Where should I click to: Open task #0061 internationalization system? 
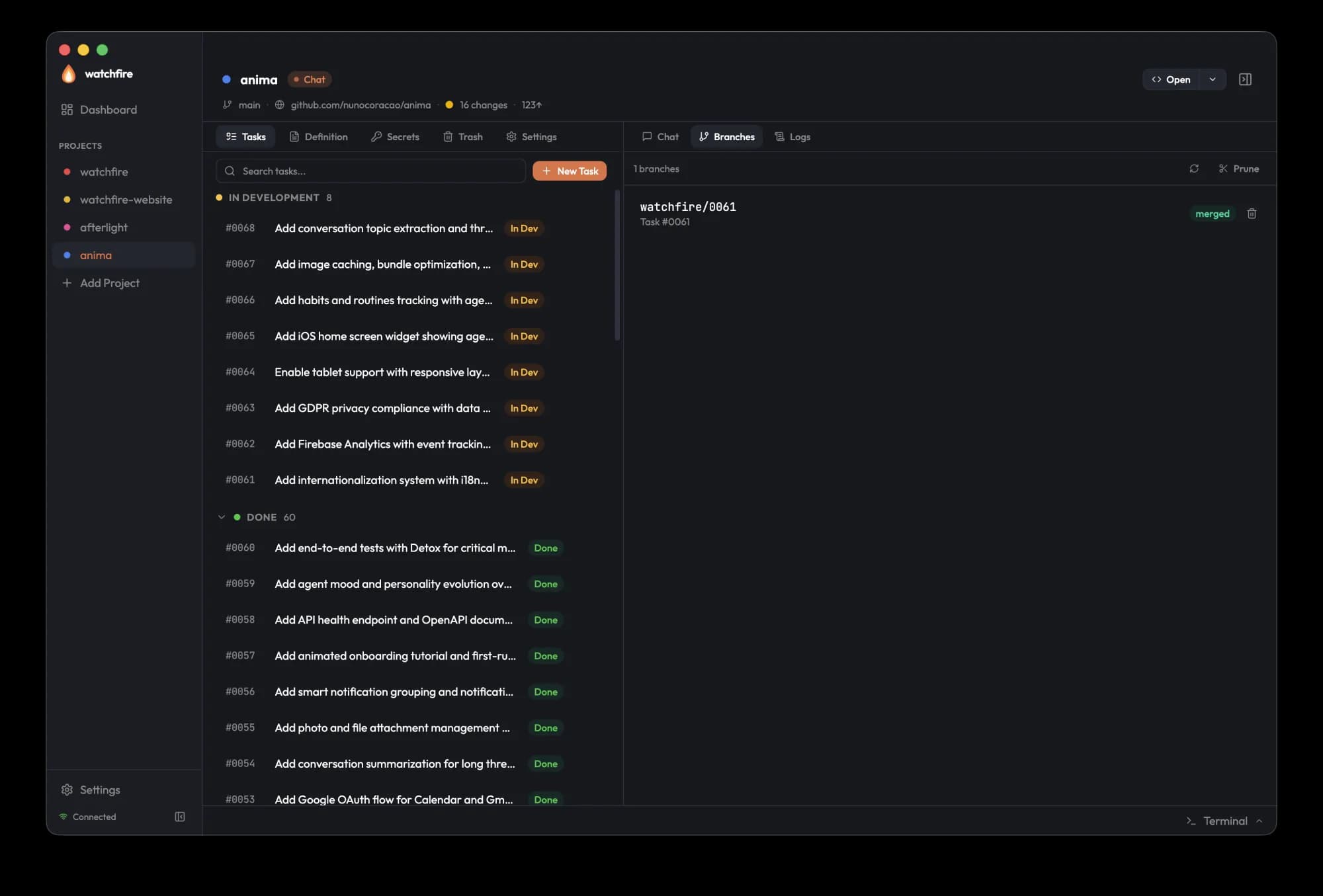(x=412, y=480)
